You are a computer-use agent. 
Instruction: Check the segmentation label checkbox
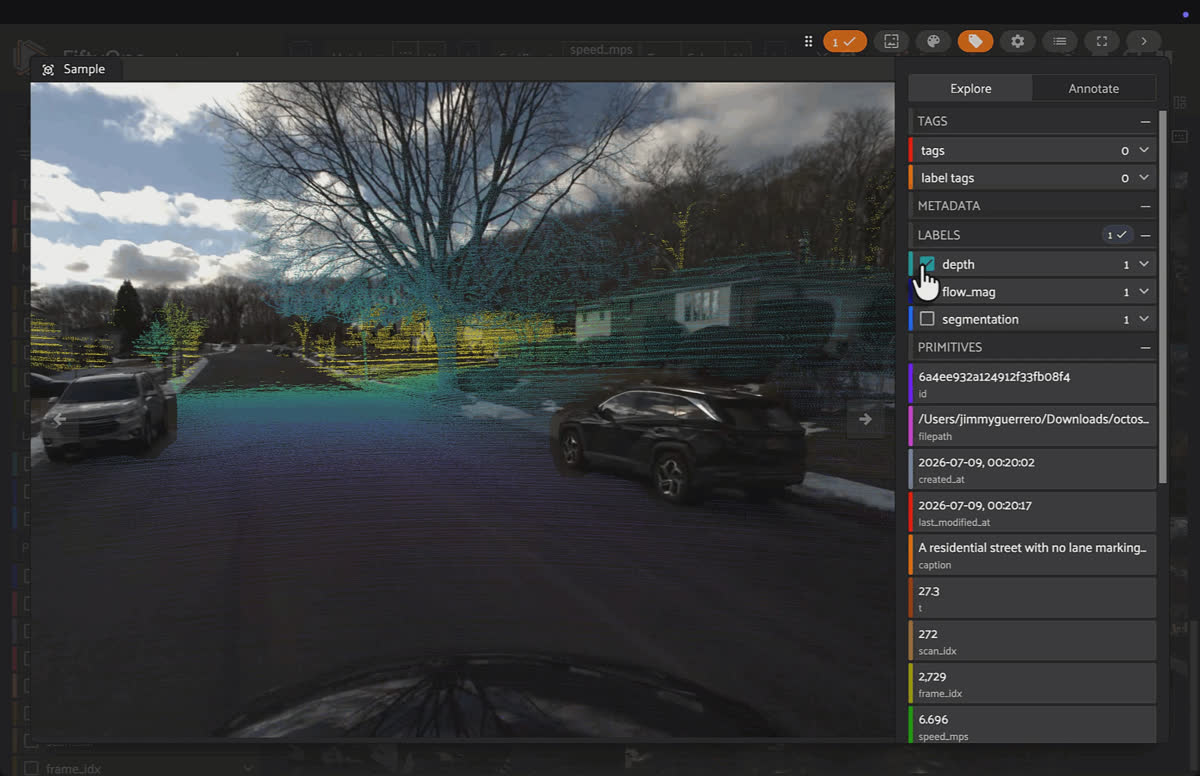(x=927, y=319)
